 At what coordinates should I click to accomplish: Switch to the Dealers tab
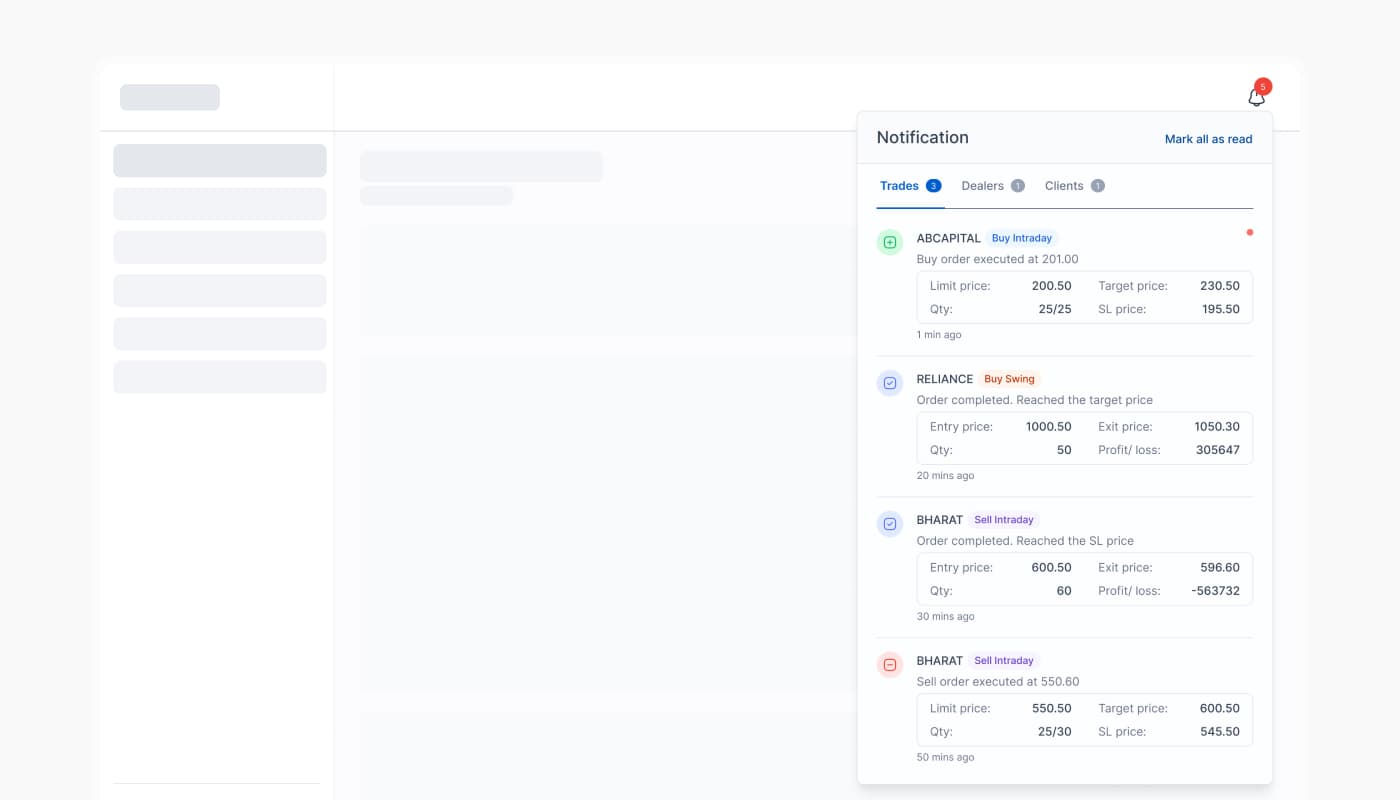(993, 186)
